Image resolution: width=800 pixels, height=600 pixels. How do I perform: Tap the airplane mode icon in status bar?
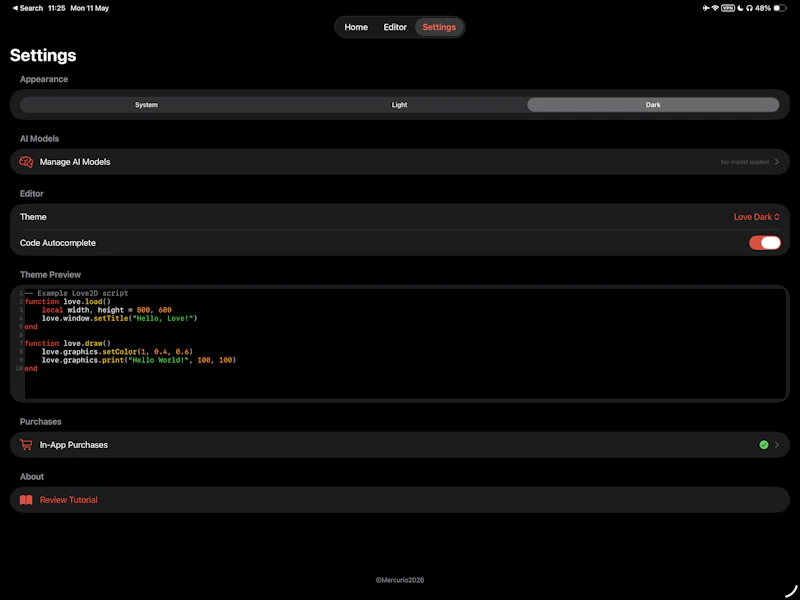pyautogui.click(x=706, y=8)
